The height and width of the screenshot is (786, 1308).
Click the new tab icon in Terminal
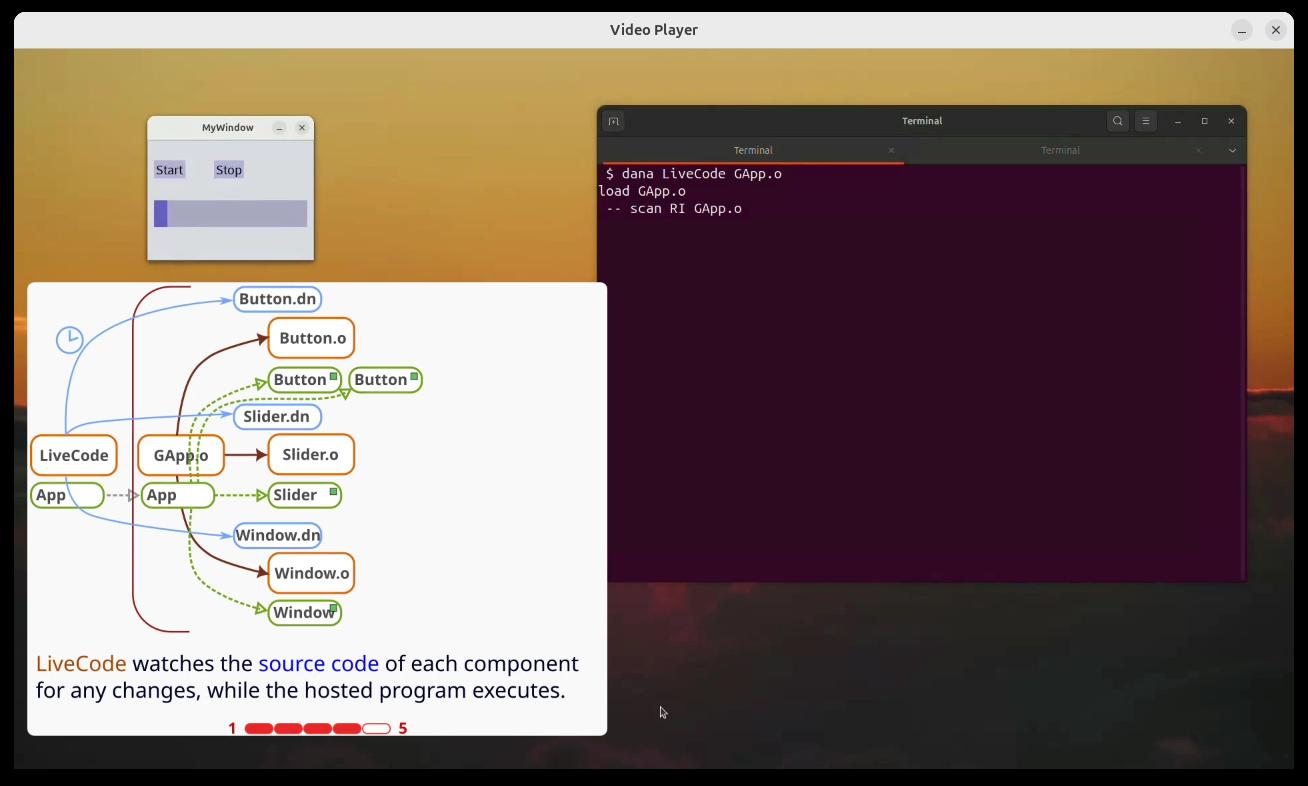[614, 121]
